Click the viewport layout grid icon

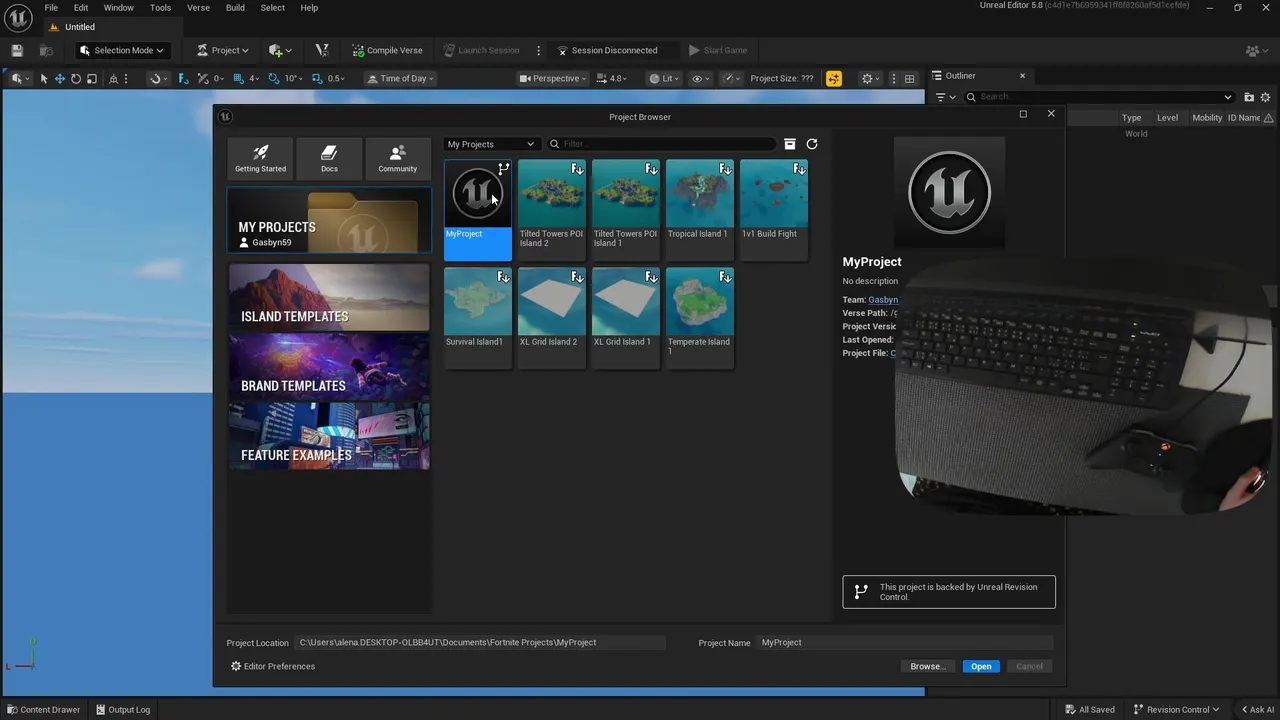(909, 78)
